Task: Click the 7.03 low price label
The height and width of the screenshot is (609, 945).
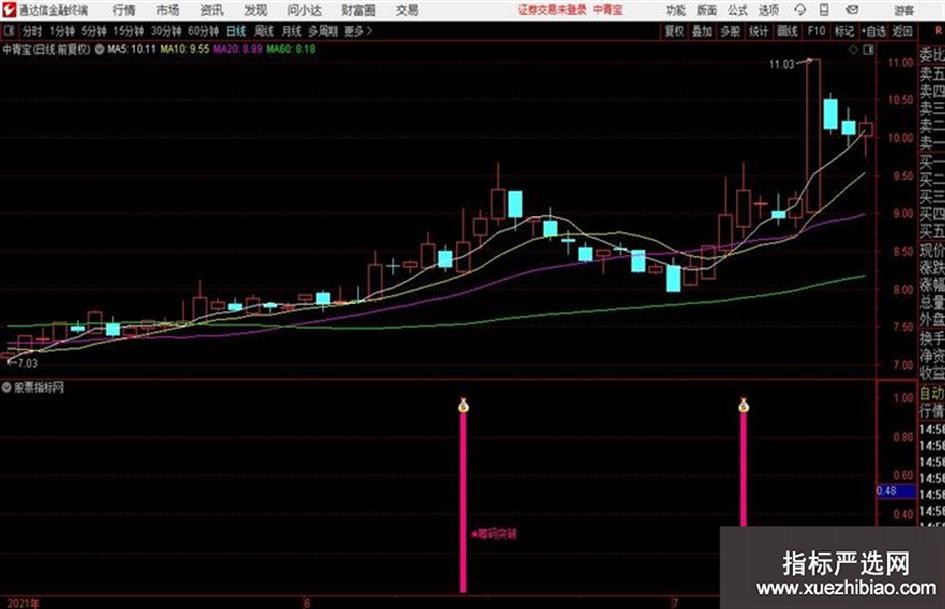Action: click(x=28, y=363)
